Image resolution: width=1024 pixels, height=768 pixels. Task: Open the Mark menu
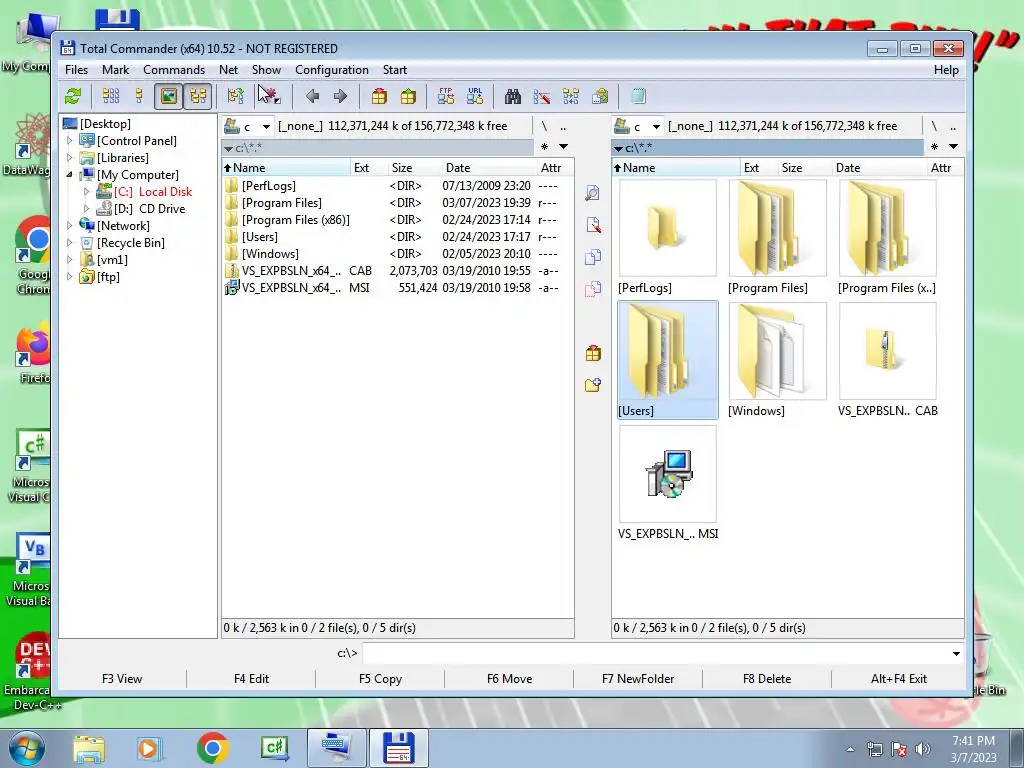point(116,70)
